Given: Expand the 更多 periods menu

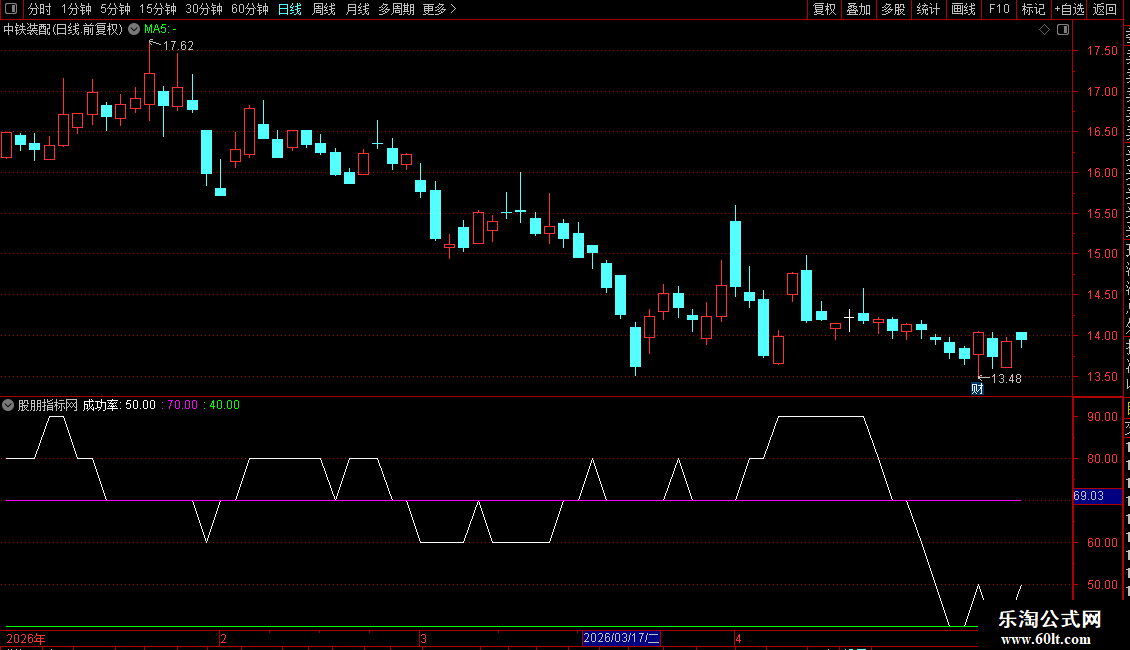Looking at the screenshot, I should click(x=439, y=9).
